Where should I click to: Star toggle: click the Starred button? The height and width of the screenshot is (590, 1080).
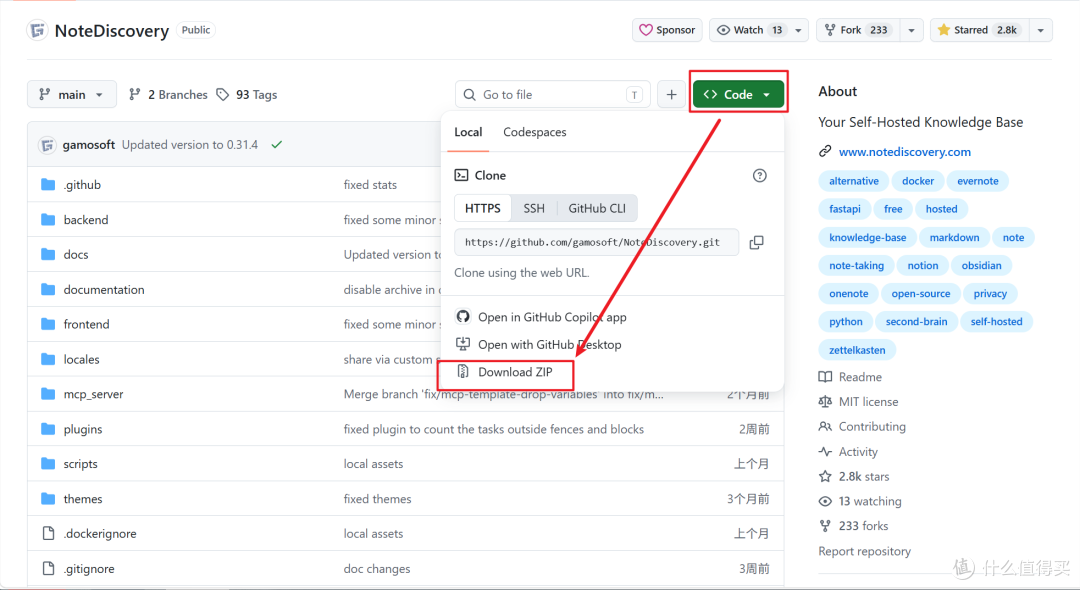coord(979,30)
